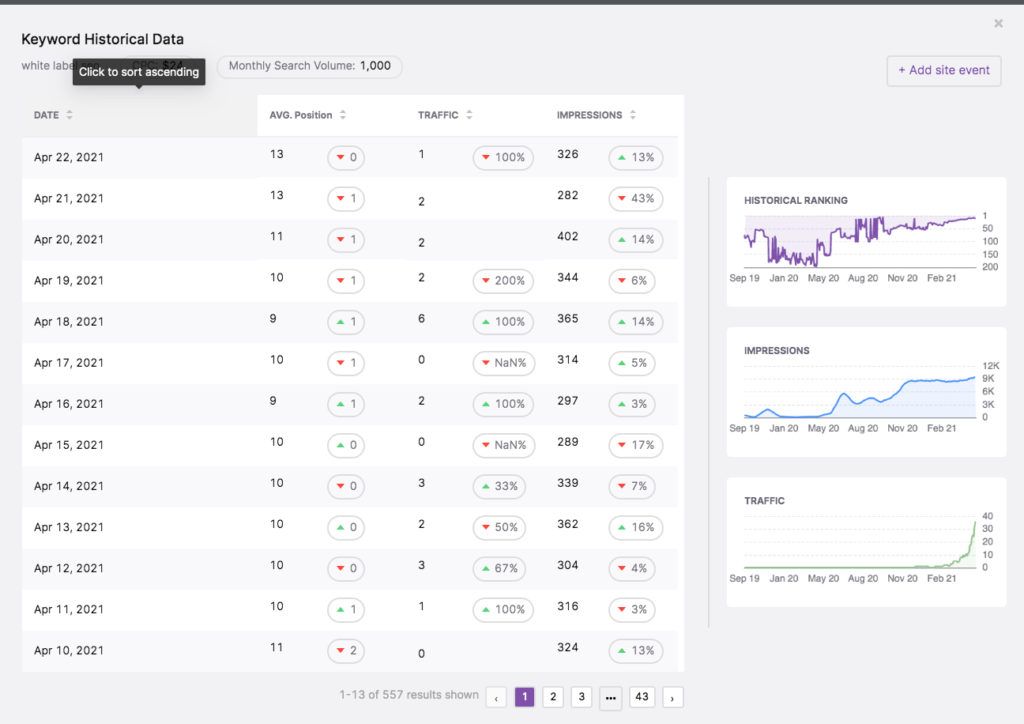Click the 17% impressions badge for Apr 15
This screenshot has width=1024, height=724.
pos(635,445)
